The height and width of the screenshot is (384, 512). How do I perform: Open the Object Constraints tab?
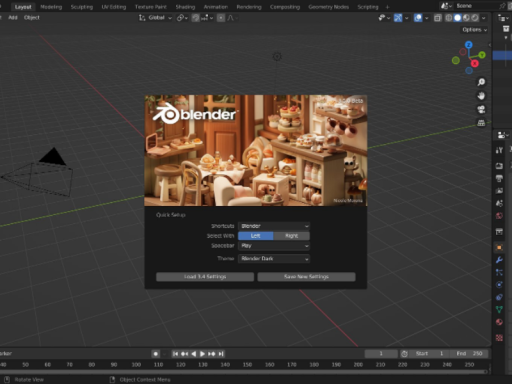[x=499, y=297]
